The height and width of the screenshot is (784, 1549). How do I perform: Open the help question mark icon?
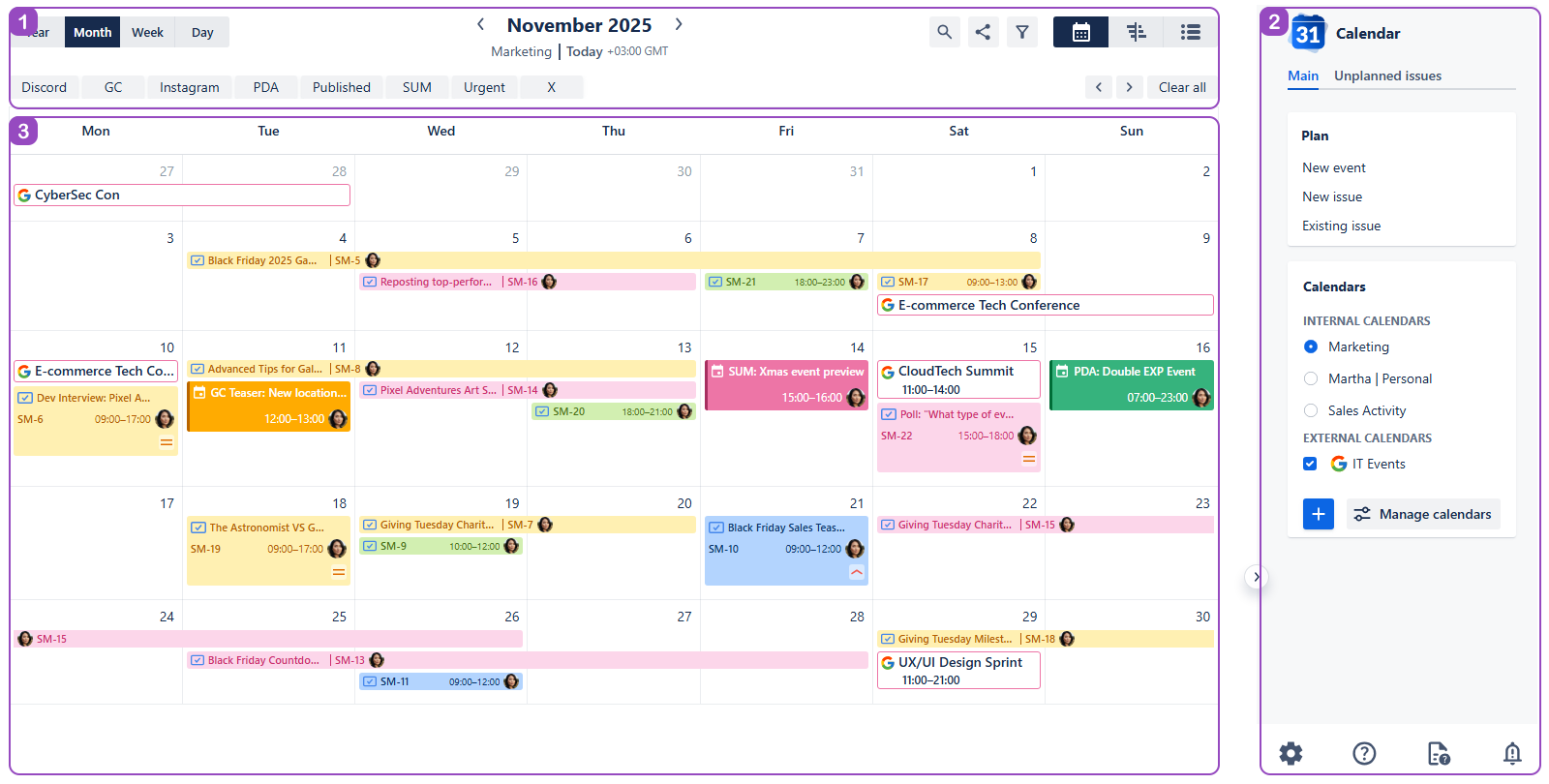click(x=1364, y=753)
